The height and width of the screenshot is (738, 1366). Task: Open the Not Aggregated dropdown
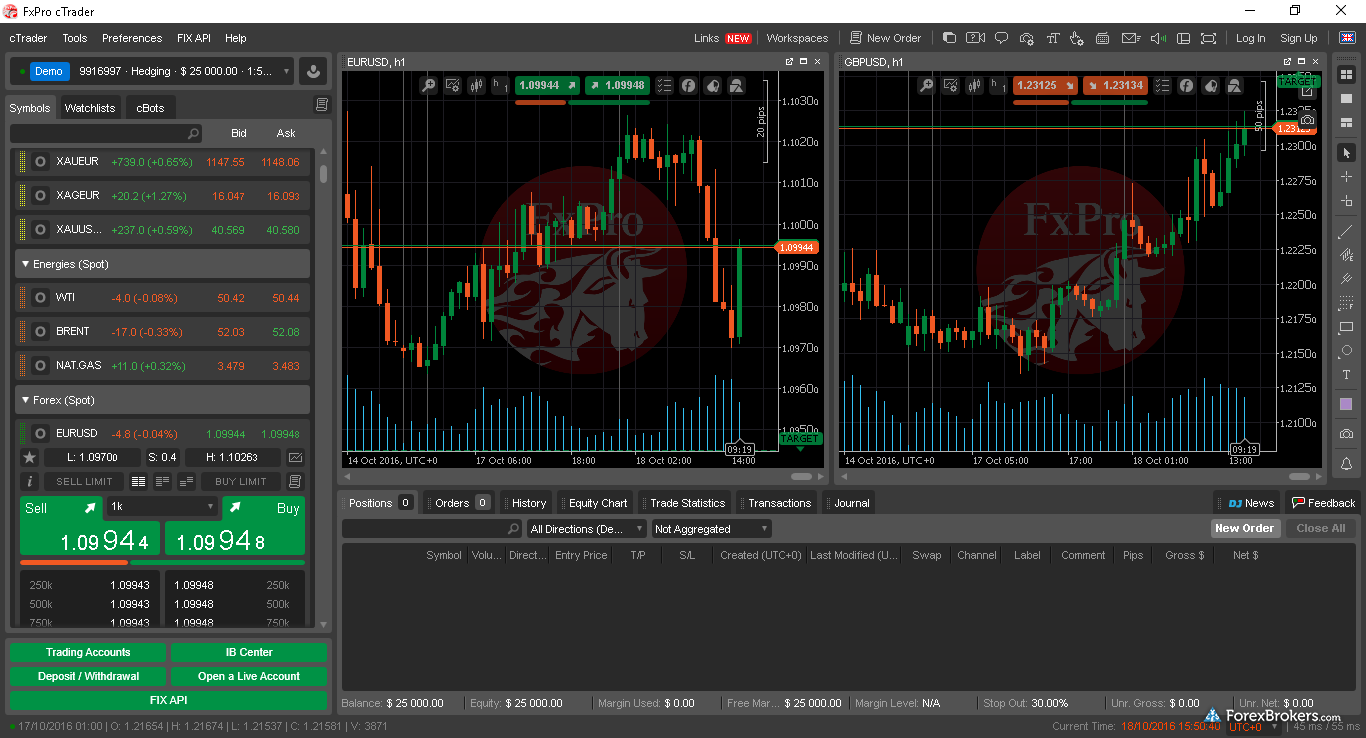711,529
